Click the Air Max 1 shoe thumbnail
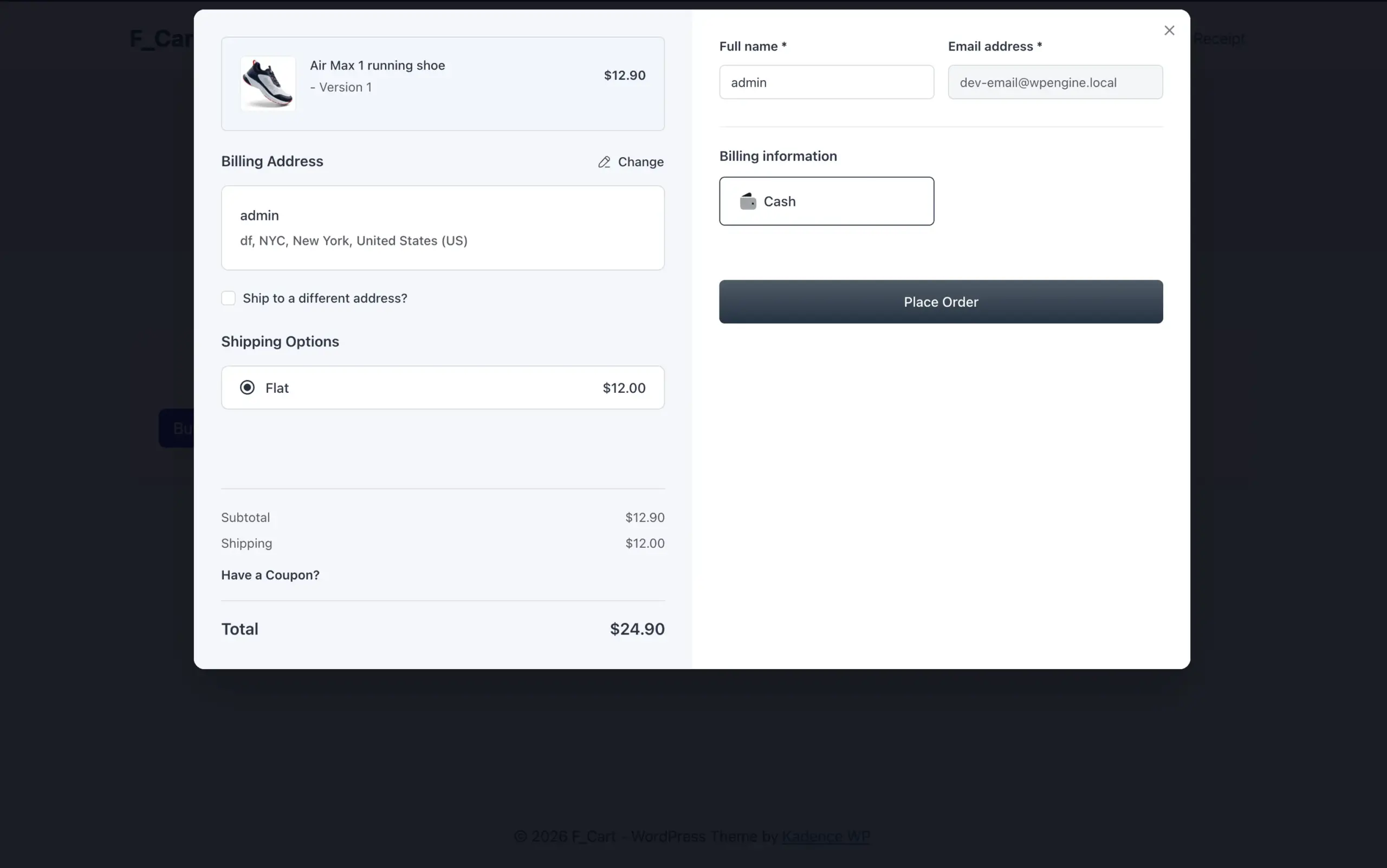Viewport: 1387px width, 868px height. [x=267, y=83]
